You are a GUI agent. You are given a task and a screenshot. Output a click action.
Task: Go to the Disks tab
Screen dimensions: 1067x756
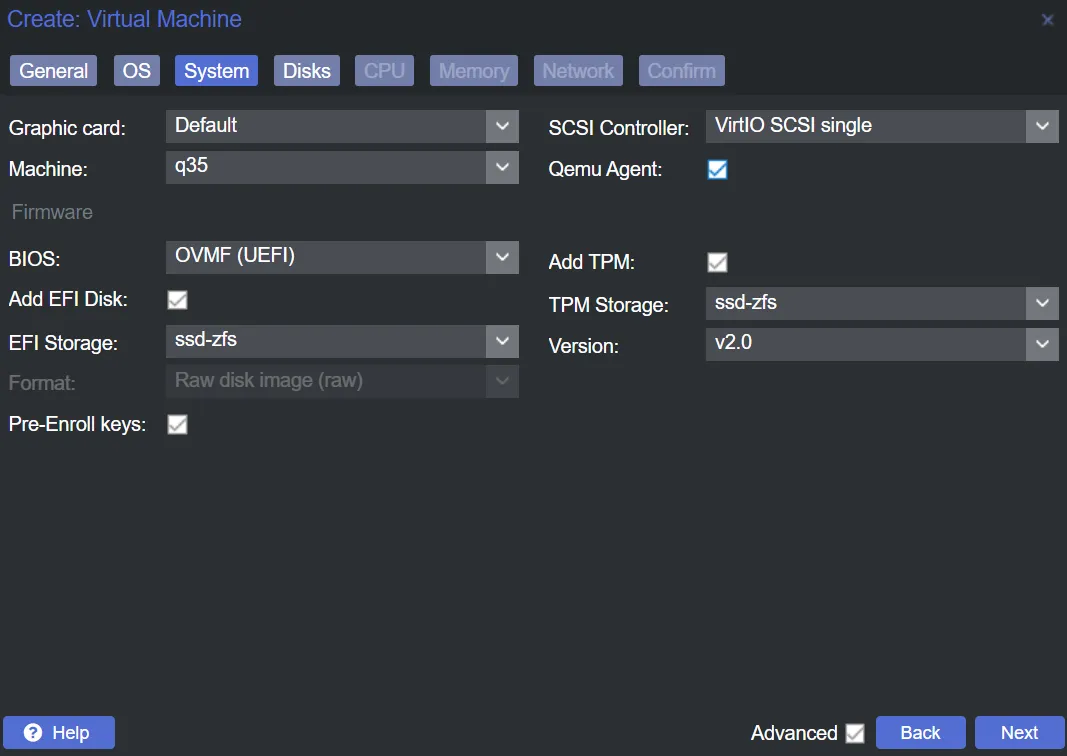[306, 71]
